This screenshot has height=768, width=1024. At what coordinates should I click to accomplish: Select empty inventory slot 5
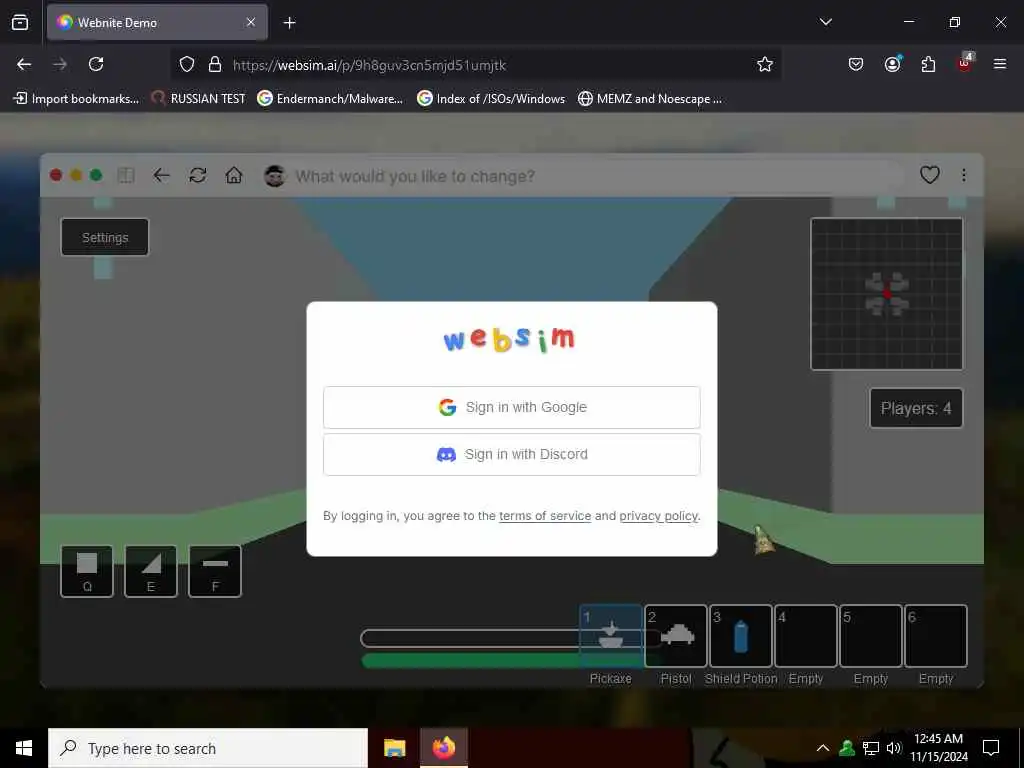(x=871, y=636)
